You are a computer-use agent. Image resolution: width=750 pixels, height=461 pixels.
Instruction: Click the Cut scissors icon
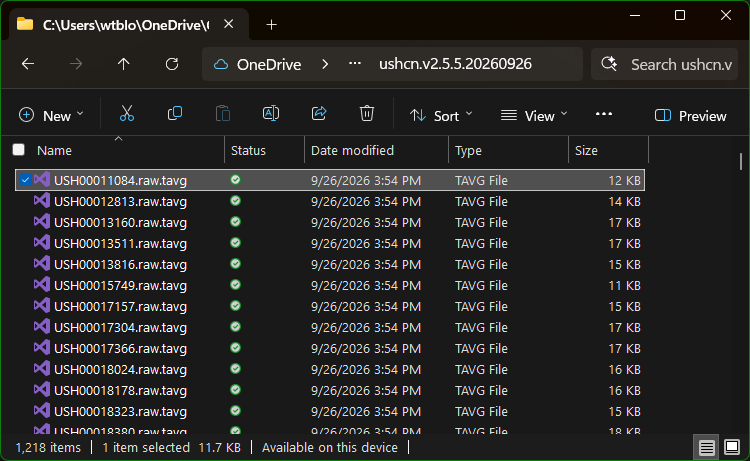tap(127, 114)
